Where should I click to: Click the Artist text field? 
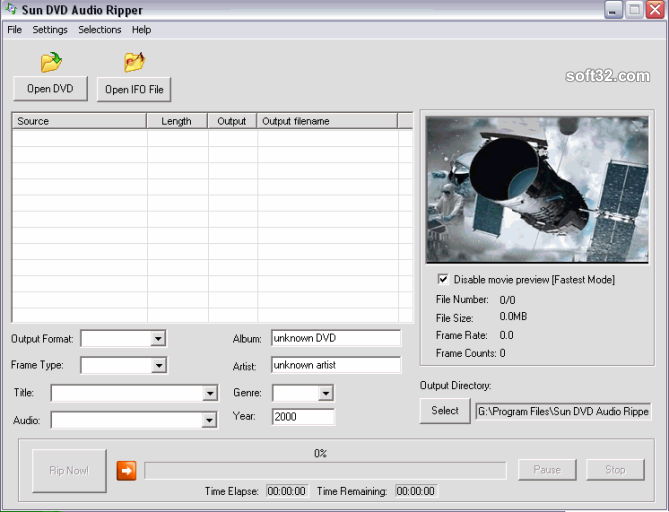336,365
